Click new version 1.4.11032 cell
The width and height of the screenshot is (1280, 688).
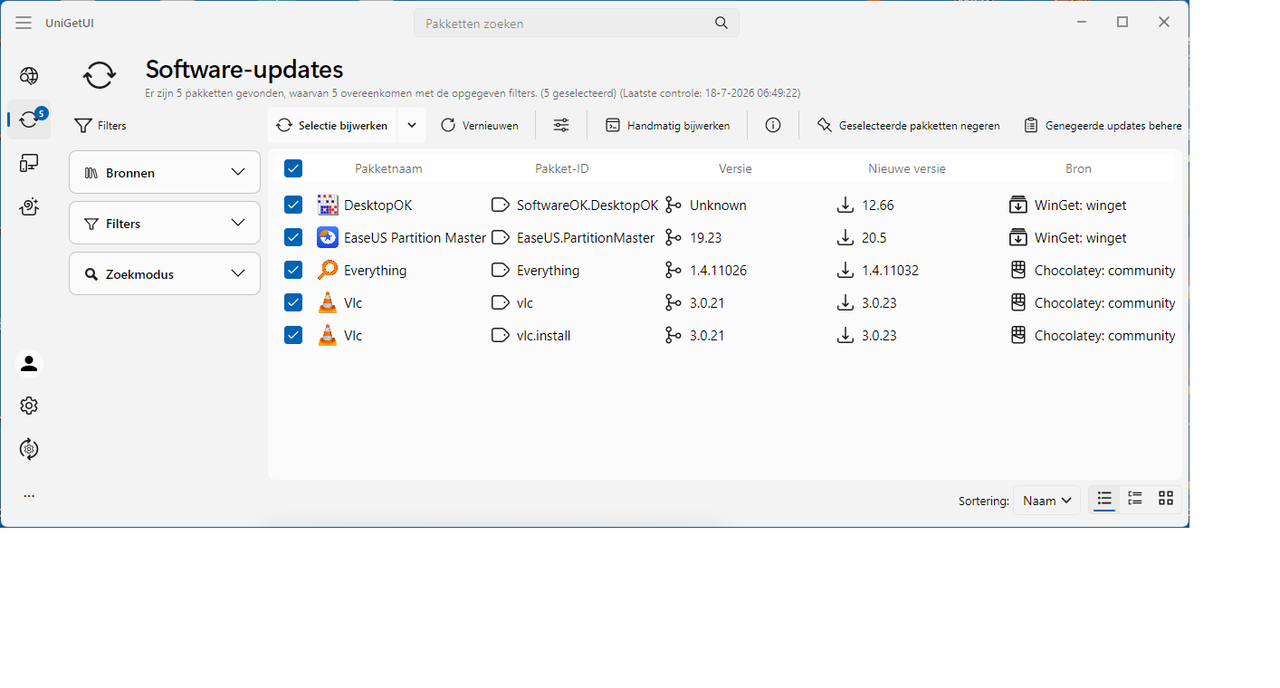(x=890, y=270)
